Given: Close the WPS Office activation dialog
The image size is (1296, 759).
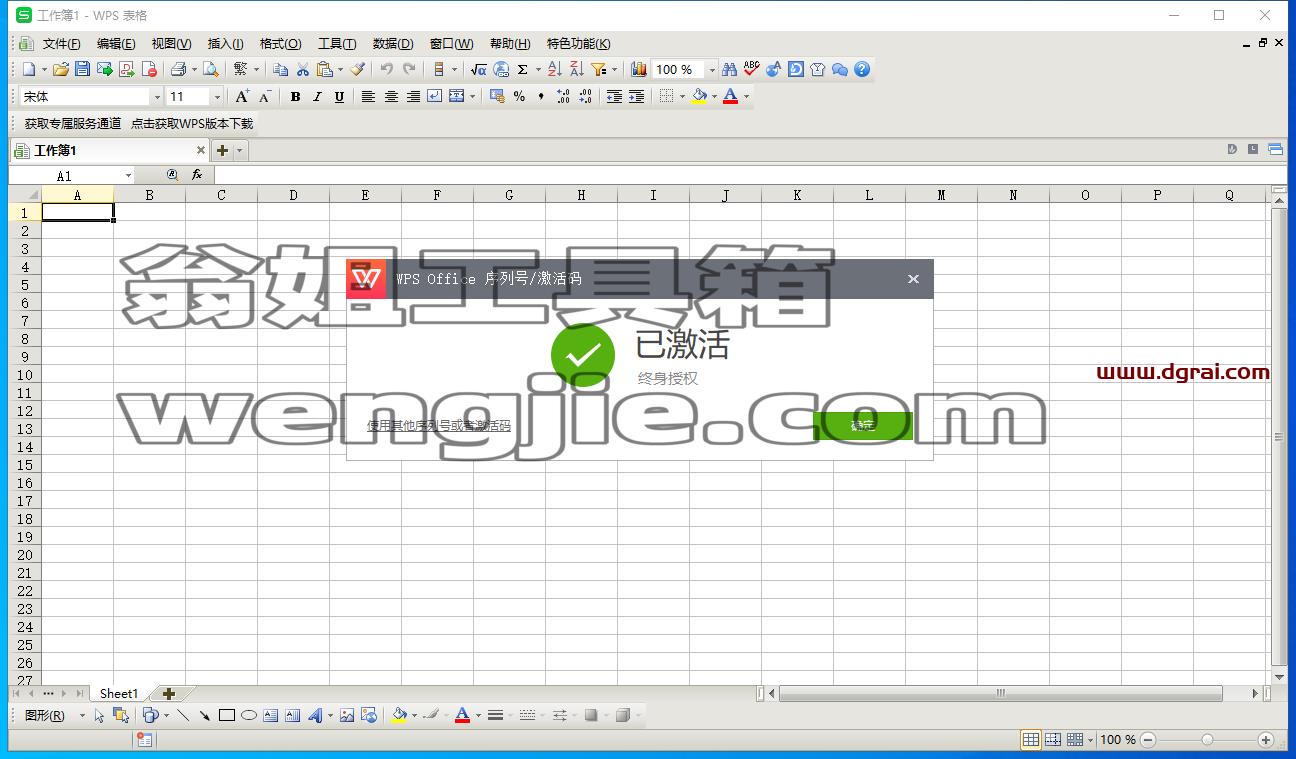Looking at the screenshot, I should [x=913, y=279].
